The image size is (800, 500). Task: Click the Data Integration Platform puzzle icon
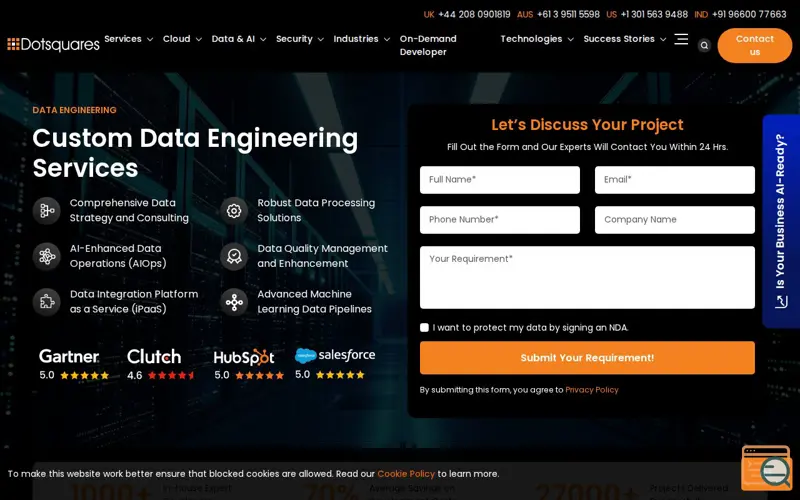[47, 302]
